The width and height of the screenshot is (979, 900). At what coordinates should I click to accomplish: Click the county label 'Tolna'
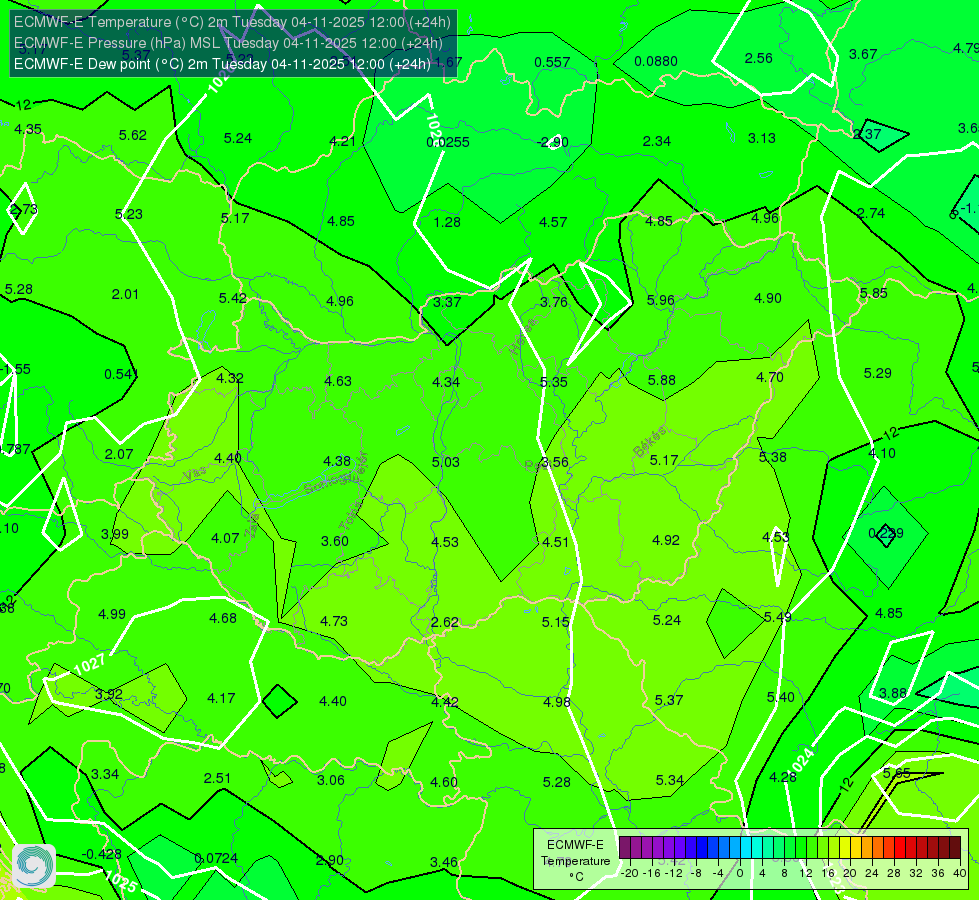click(x=350, y=515)
